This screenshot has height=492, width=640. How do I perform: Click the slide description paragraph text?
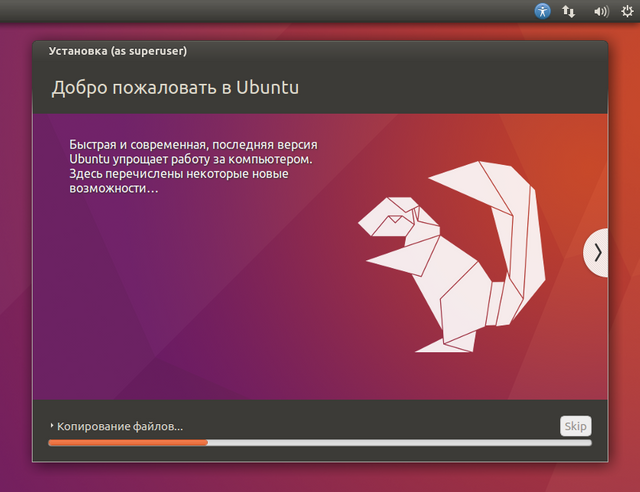click(193, 166)
